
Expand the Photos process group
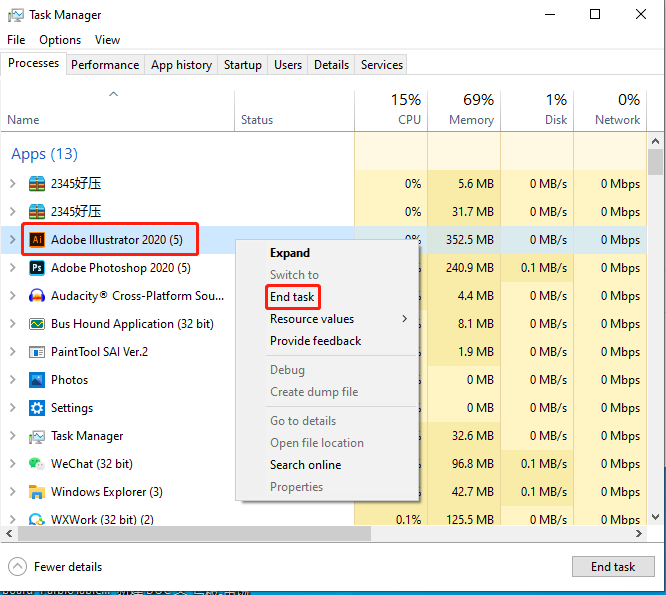[x=13, y=380]
